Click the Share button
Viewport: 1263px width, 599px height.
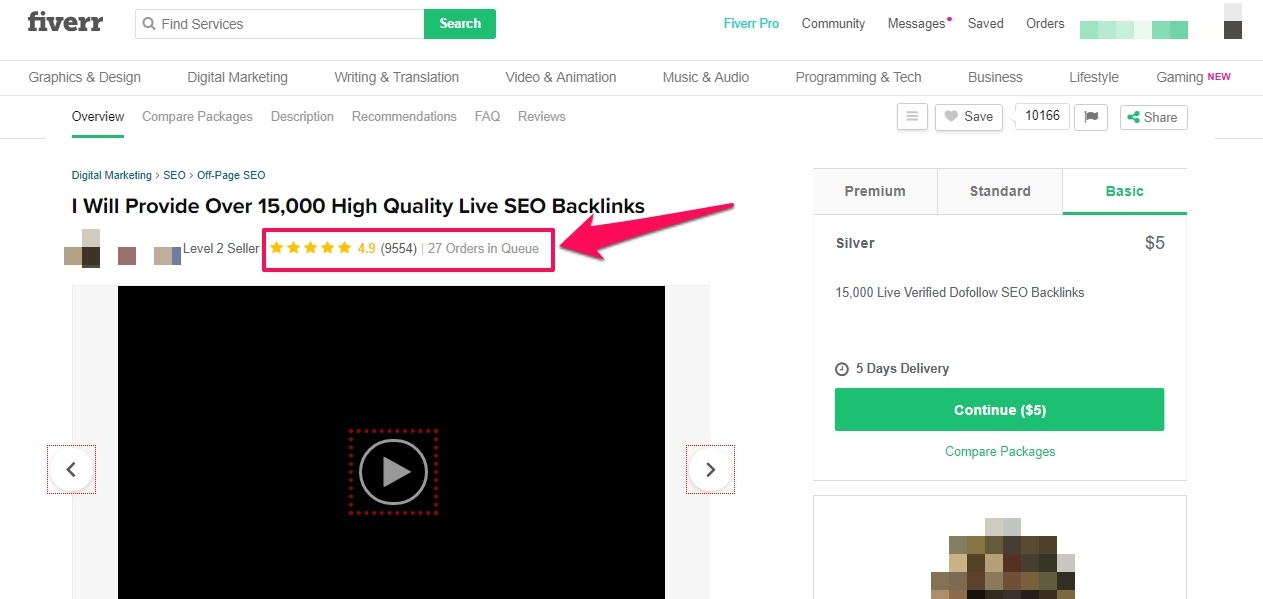1153,117
